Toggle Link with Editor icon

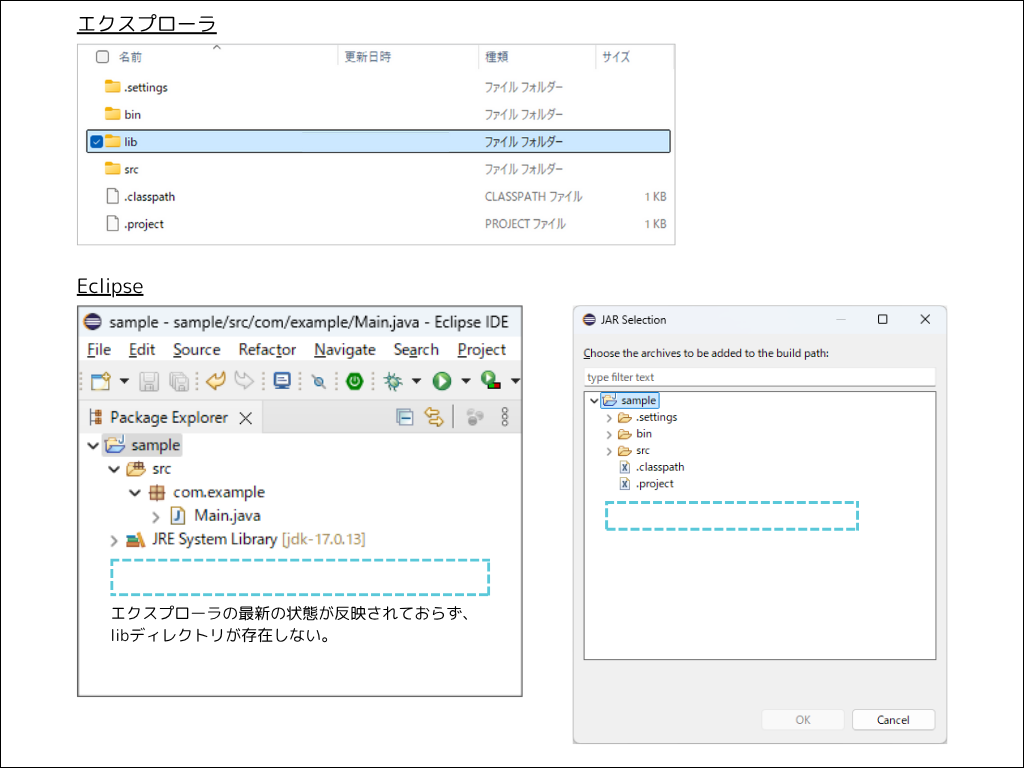pyautogui.click(x=434, y=417)
